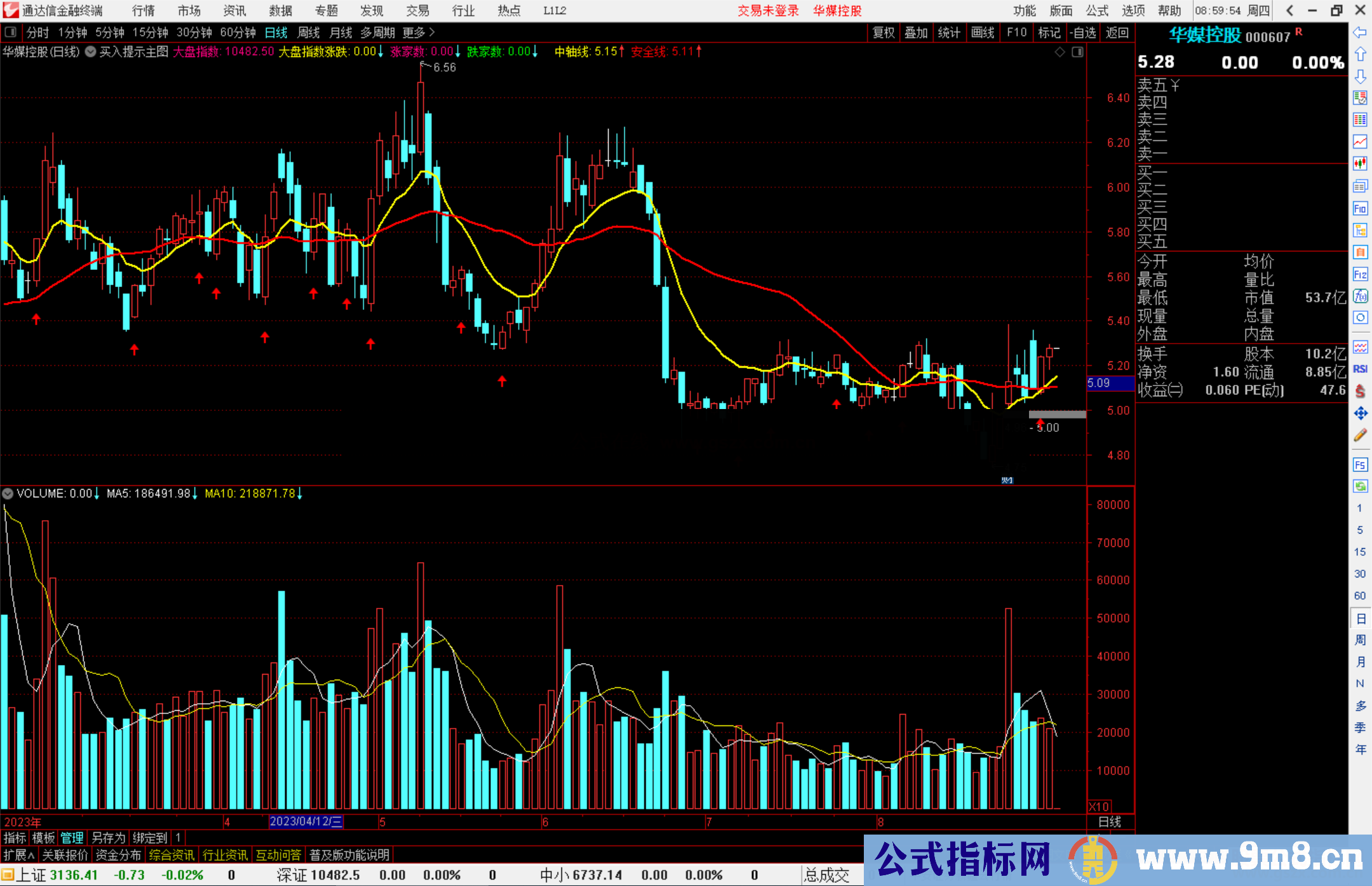1372x886 pixels.
Task: Click the down arrow icon in right sidebar
Action: 1360,76
